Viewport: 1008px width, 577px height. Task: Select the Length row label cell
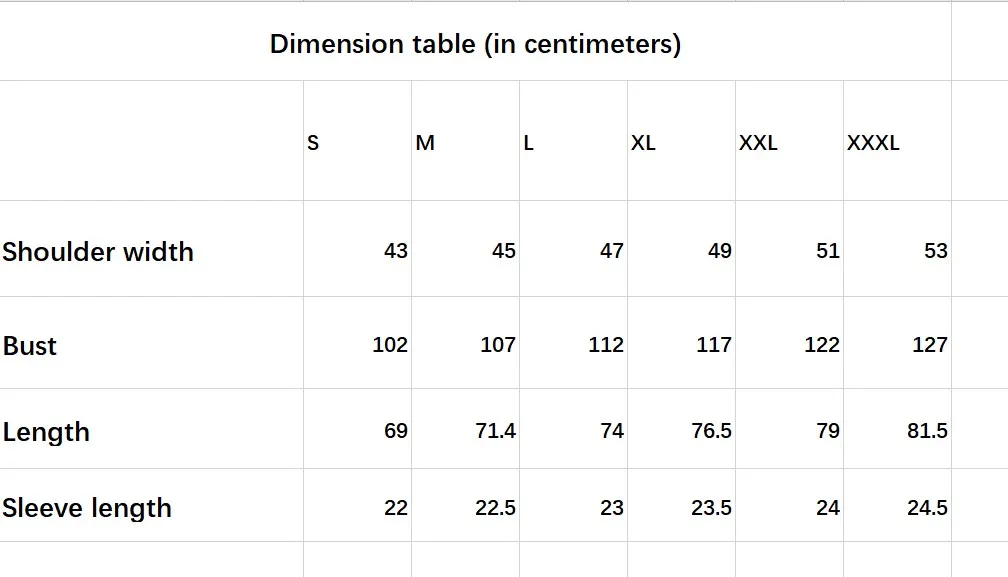(x=46, y=432)
